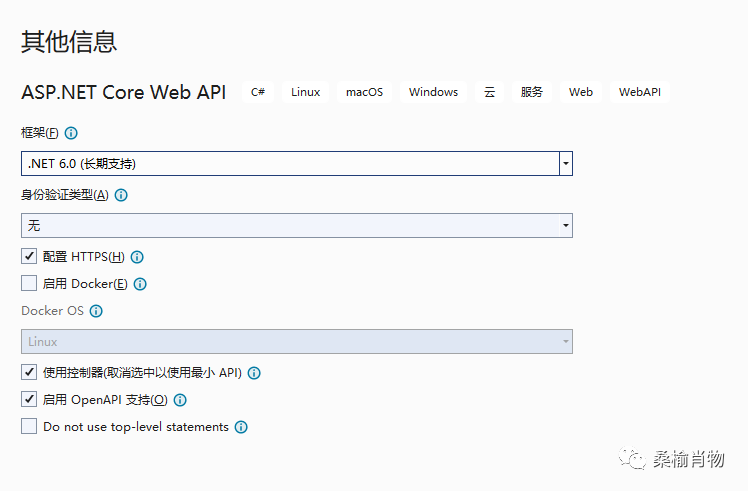Click the info icon next to Docker OS
The height and width of the screenshot is (491, 748).
click(96, 311)
